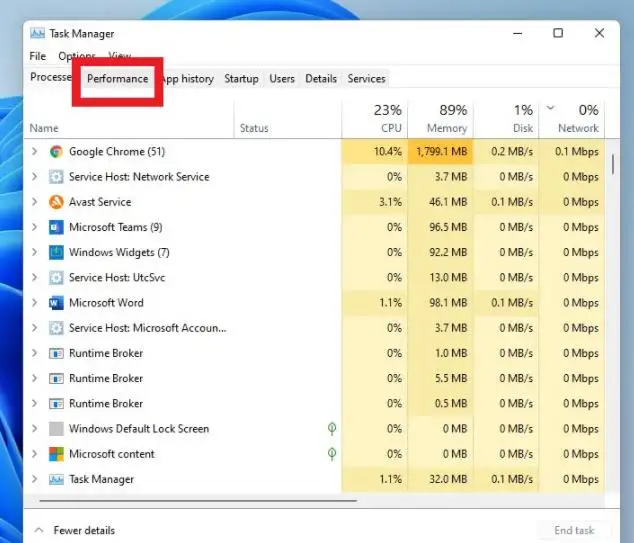This screenshot has width=634, height=543.
Task: Click the leaf suspended icon for Microsoft content
Action: point(332,454)
